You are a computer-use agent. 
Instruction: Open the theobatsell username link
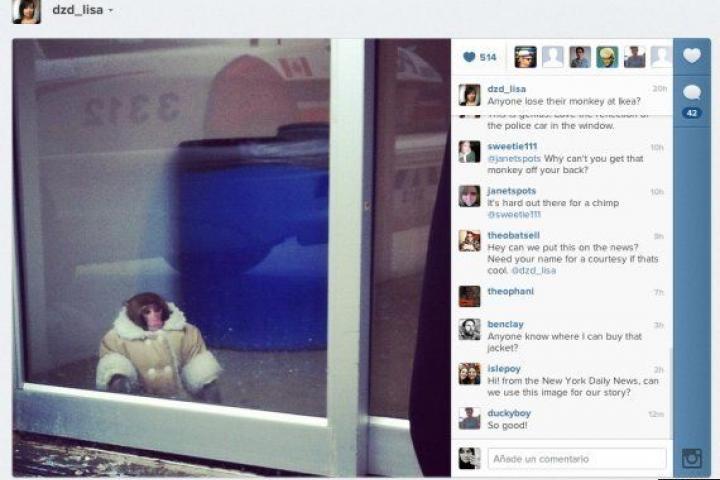click(513, 235)
